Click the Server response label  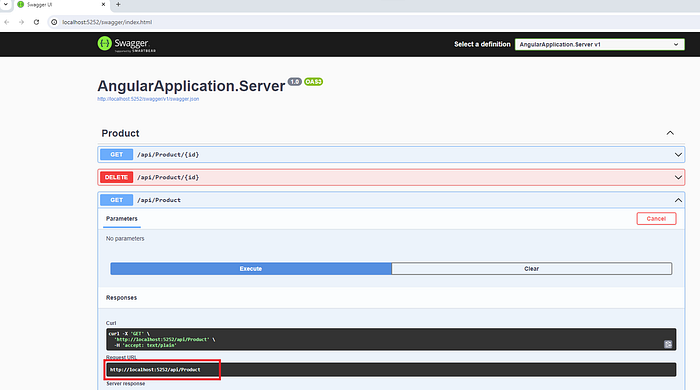[x=125, y=384]
